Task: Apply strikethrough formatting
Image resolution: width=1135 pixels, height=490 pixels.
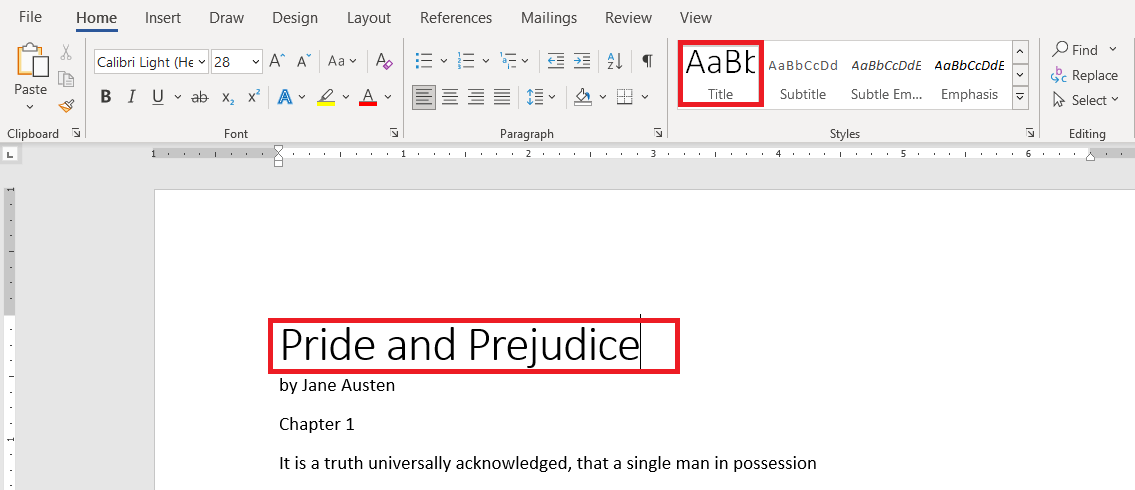Action: pos(200,97)
